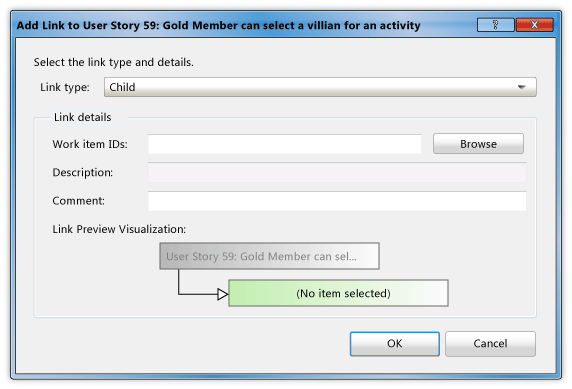Screen dimensions: 572x389
Task: Click the Work item IDs field
Action: coord(285,144)
